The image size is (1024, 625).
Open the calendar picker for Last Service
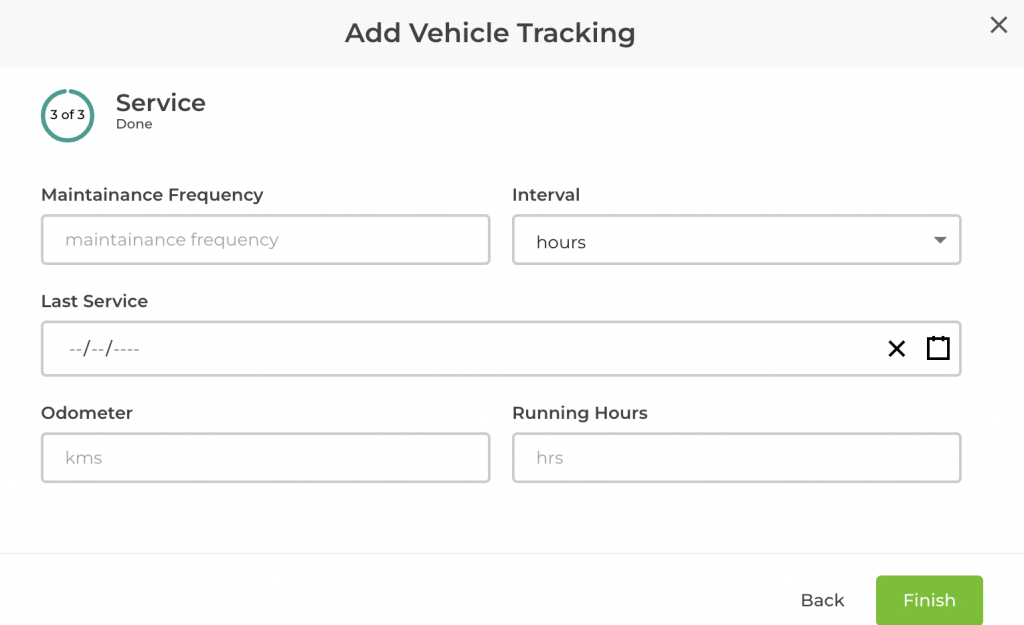(938, 348)
